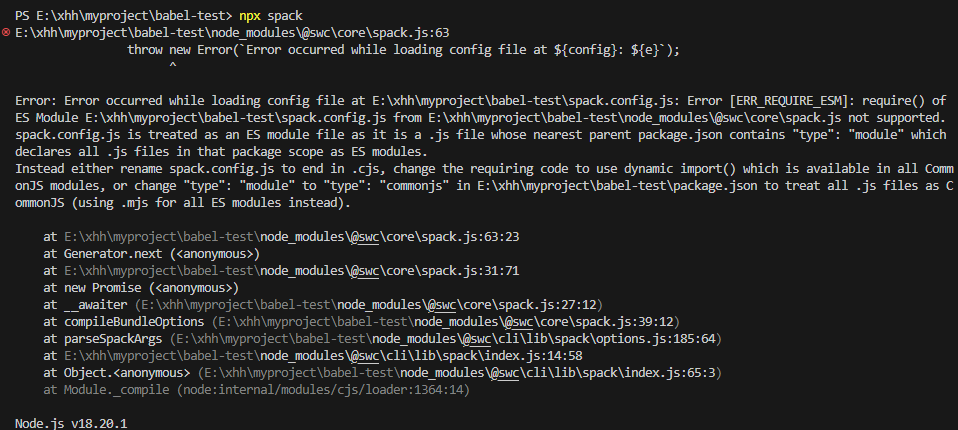Click 'Generator.next (<anonymous>)' stack line
This screenshot has height=430, width=958.
(152, 253)
